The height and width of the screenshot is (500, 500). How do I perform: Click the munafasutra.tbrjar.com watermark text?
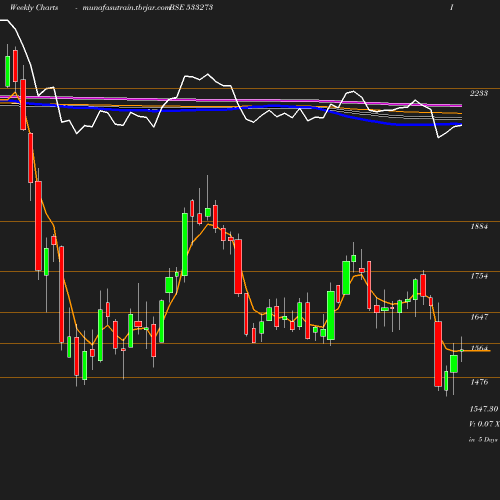(126, 7)
